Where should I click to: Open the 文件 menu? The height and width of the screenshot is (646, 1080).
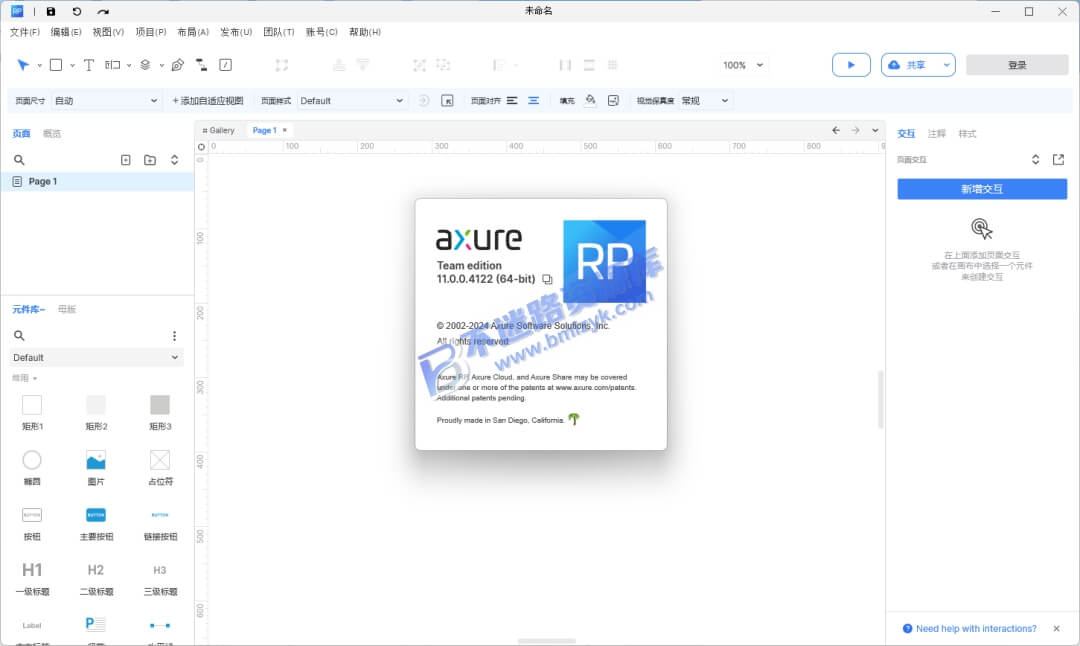(25, 32)
